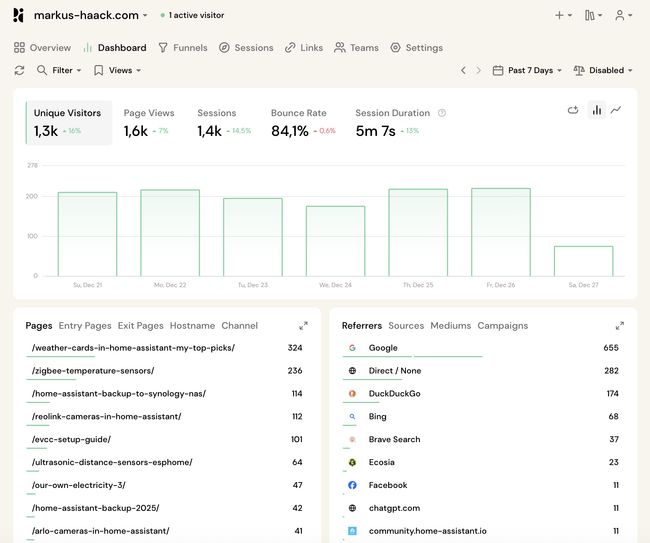Select the Referrers tab
The height and width of the screenshot is (543, 650).
(362, 326)
